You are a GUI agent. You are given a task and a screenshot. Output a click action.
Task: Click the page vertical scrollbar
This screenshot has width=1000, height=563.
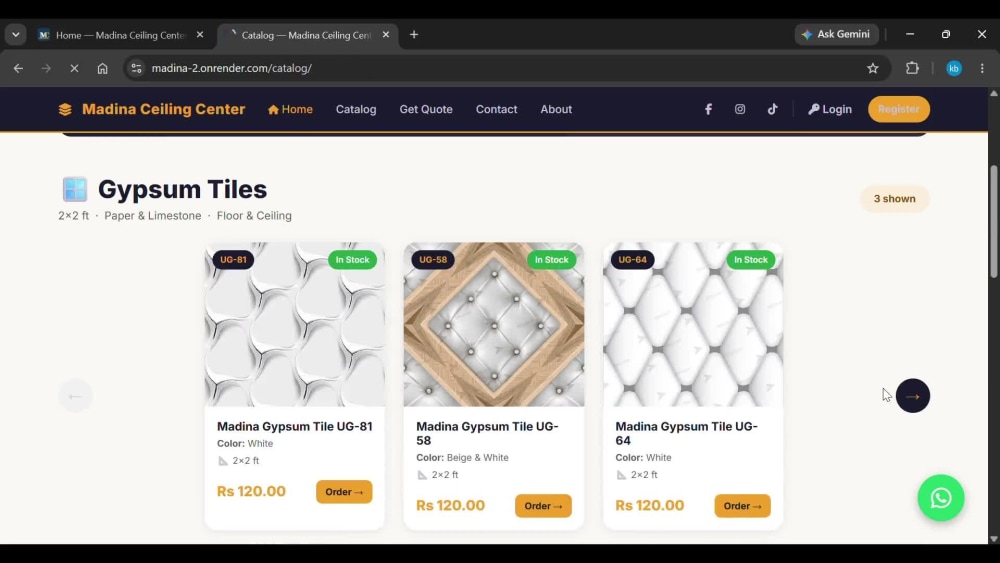[x=994, y=221]
